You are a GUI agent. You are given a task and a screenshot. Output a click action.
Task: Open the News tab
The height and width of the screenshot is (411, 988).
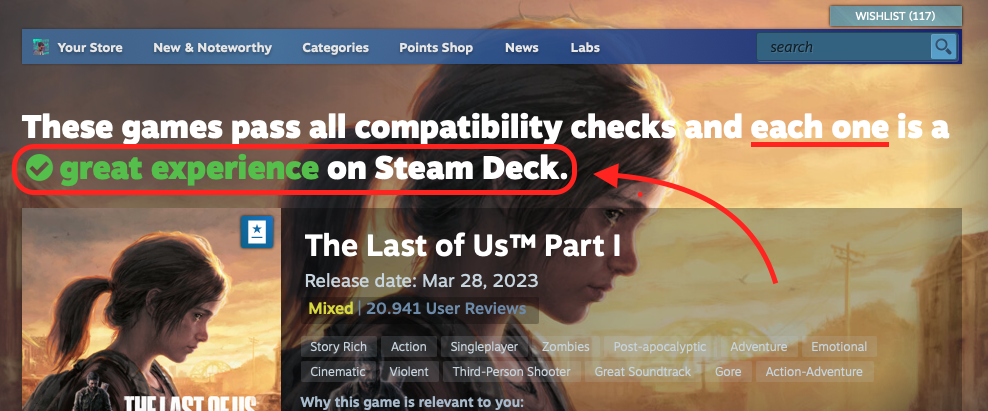[522, 47]
